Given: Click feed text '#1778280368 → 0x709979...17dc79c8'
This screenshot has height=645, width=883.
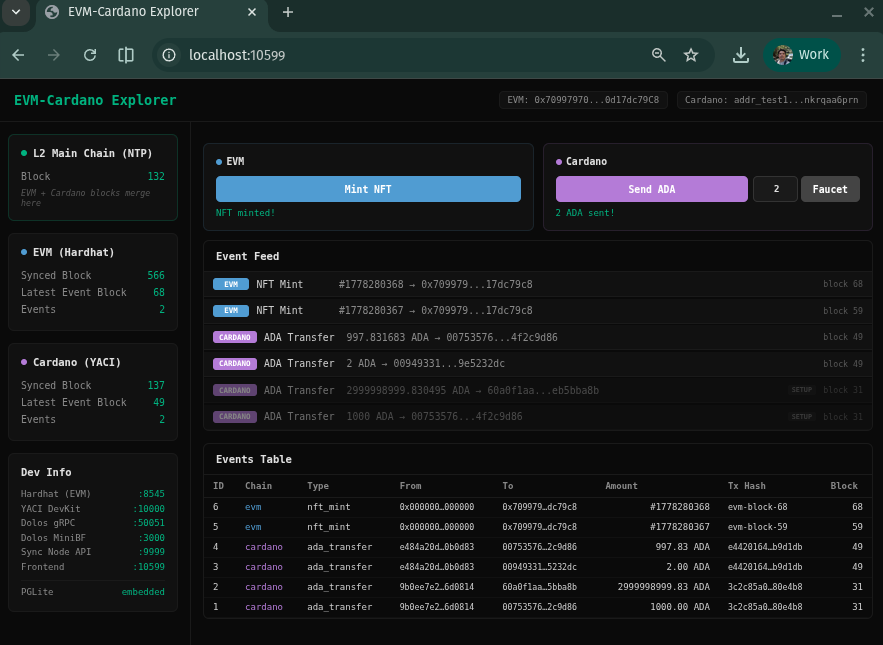Looking at the screenshot, I should pos(435,284).
